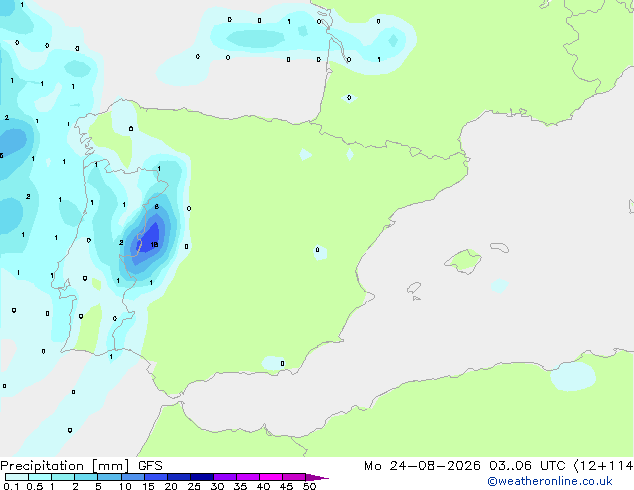This screenshot has width=634, height=490.
Task: Select the 30–35 mm purple legend swatch
Action: [x=224, y=477]
